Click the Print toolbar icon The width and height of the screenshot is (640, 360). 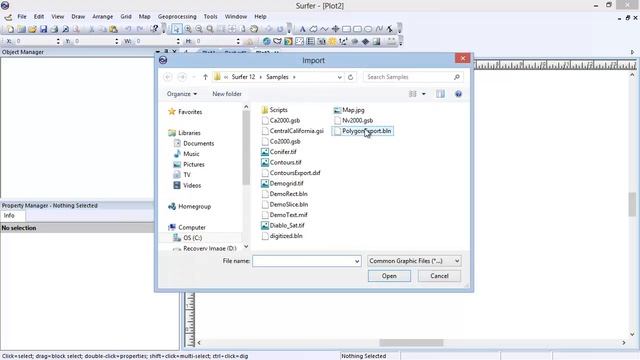54,29
